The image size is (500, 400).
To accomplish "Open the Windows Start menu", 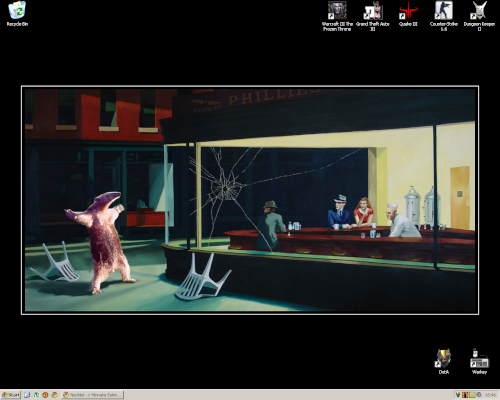I will point(11,395).
